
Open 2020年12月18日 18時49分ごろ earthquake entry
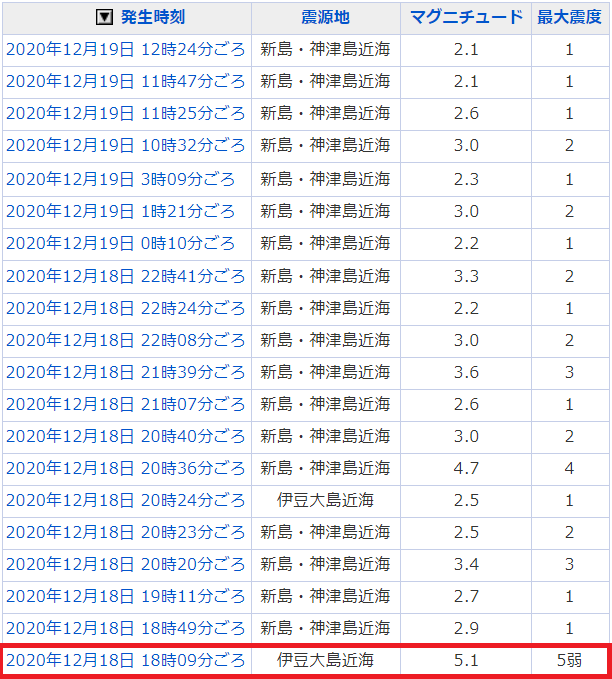(x=126, y=628)
